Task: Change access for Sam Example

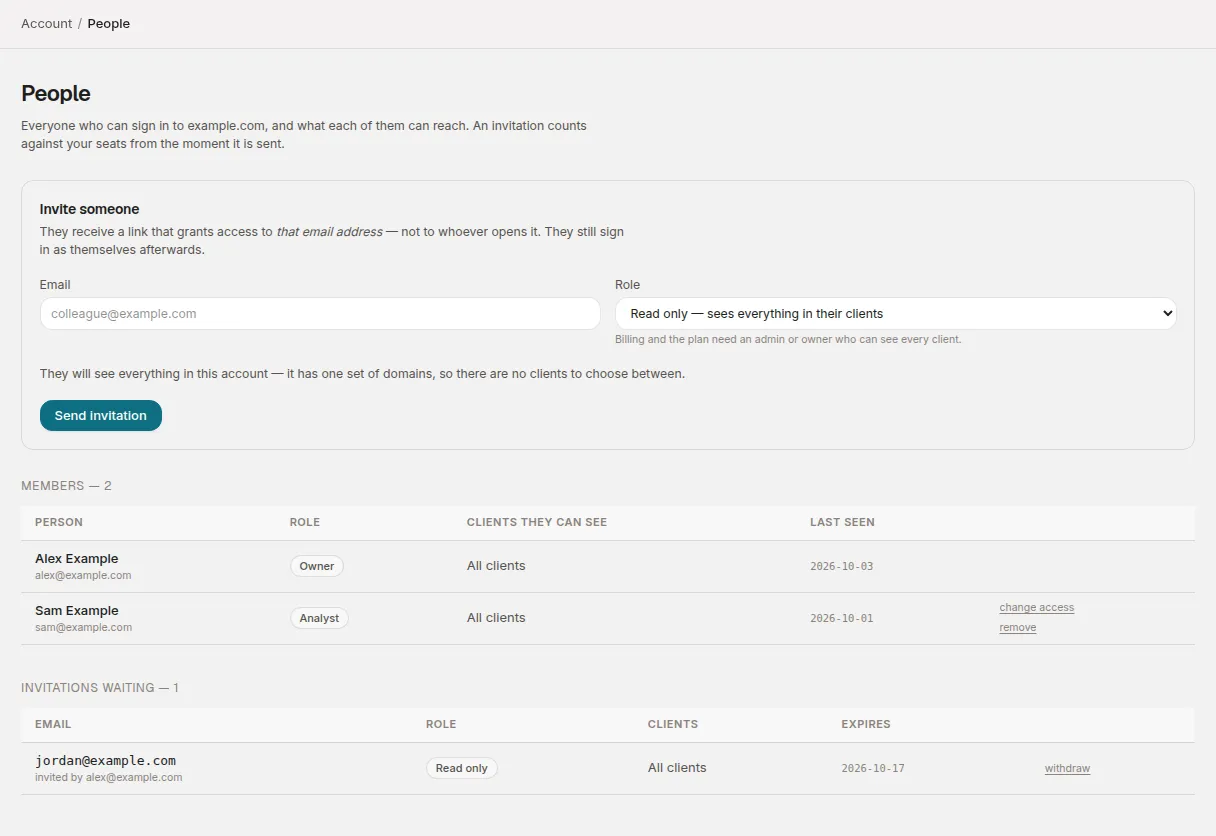Action: [1036, 607]
